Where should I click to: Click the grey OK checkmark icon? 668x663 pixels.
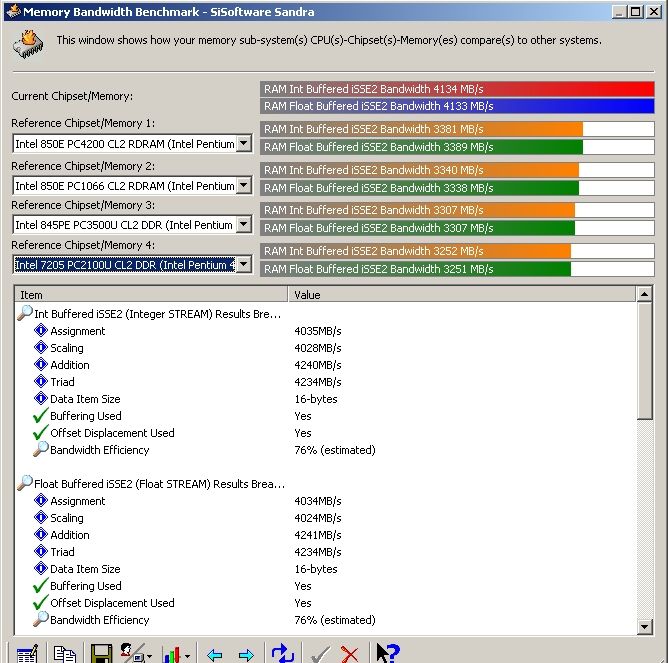(x=320, y=654)
